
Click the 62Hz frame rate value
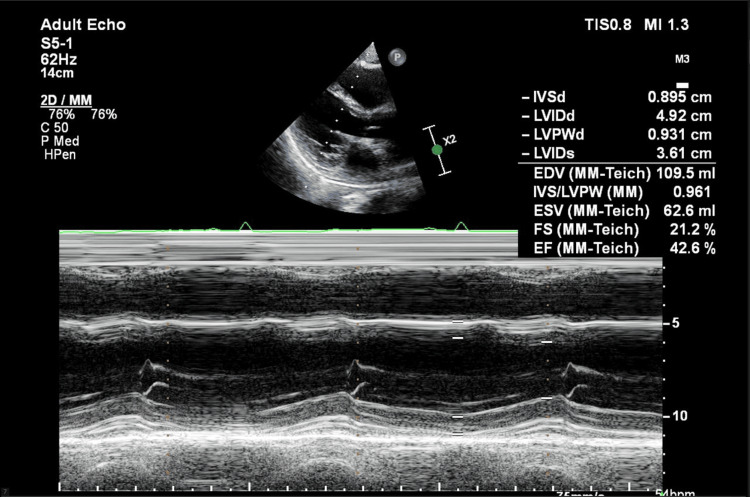(x=59, y=59)
